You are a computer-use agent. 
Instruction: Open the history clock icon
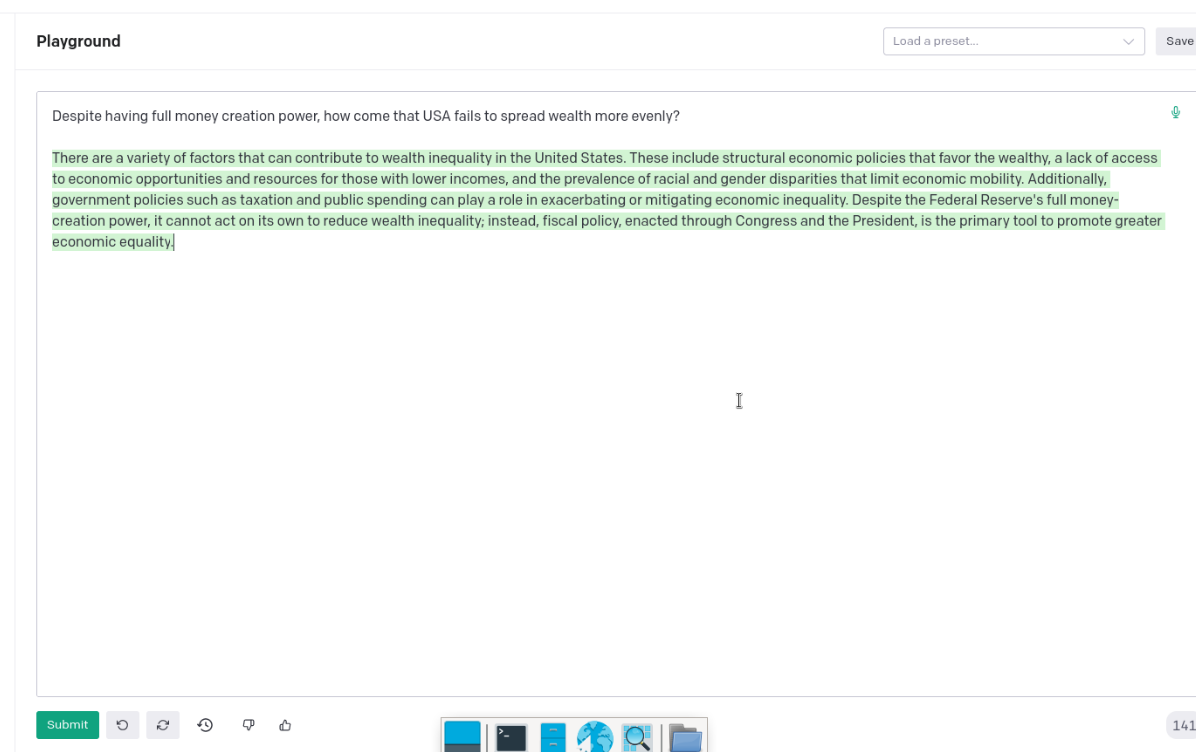[205, 725]
